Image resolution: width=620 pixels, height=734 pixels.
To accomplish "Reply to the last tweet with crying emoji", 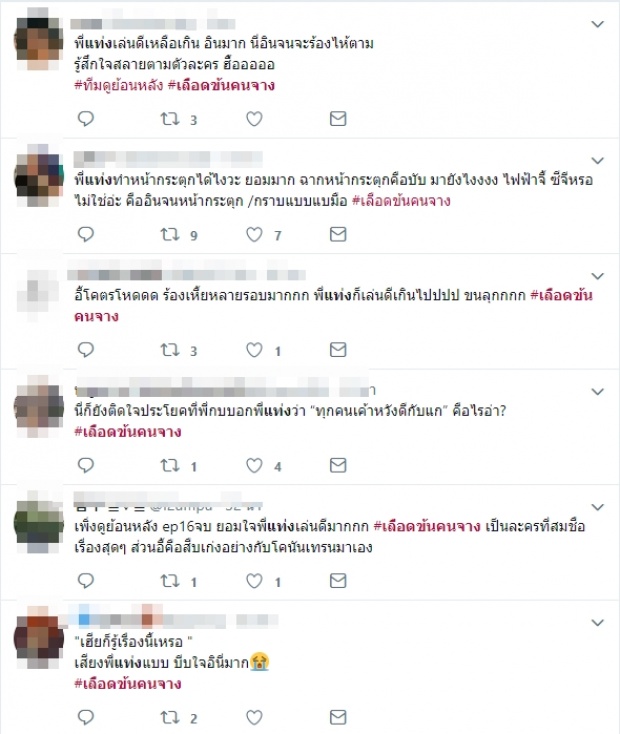I will pos(86,717).
